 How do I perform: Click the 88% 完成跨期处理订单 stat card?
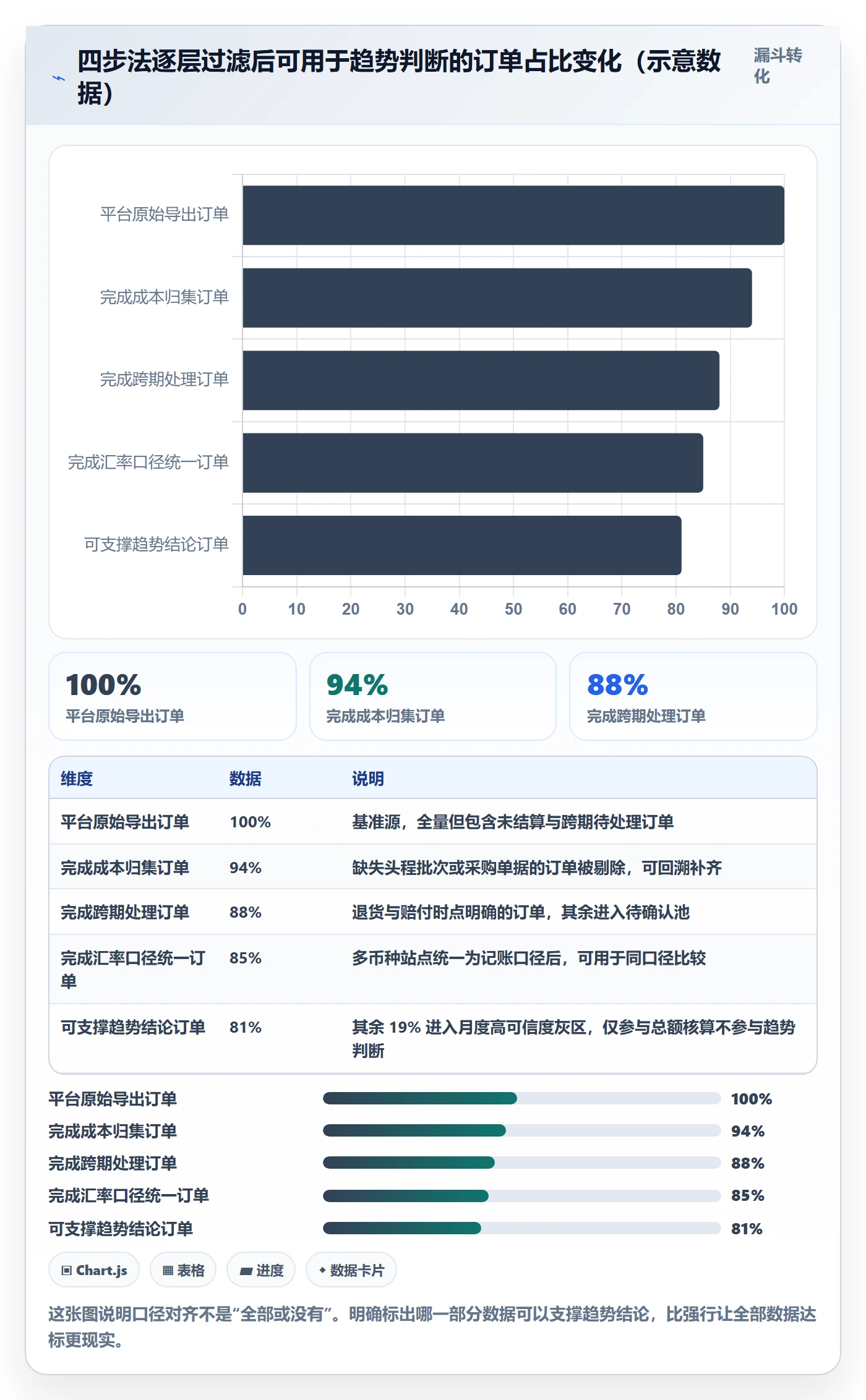pos(693,696)
